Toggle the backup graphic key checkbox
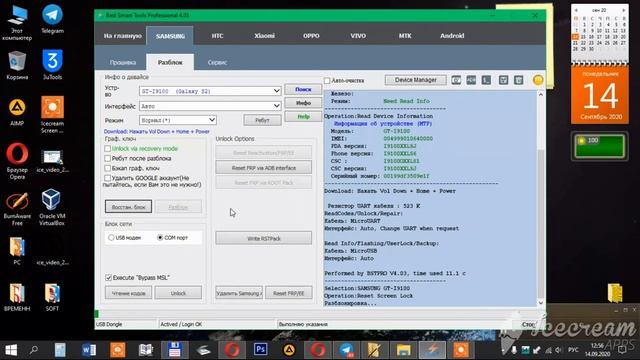 coord(108,168)
